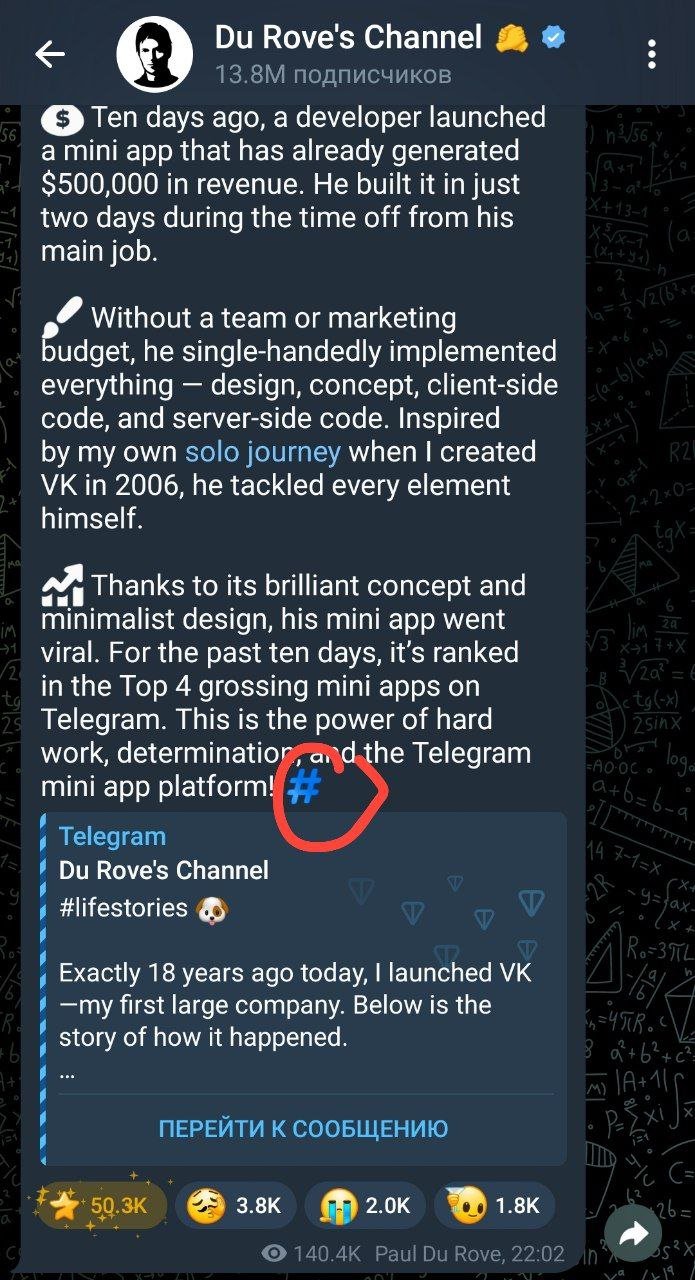
Task: Tap the rising chart emoji icon
Action: (63, 587)
